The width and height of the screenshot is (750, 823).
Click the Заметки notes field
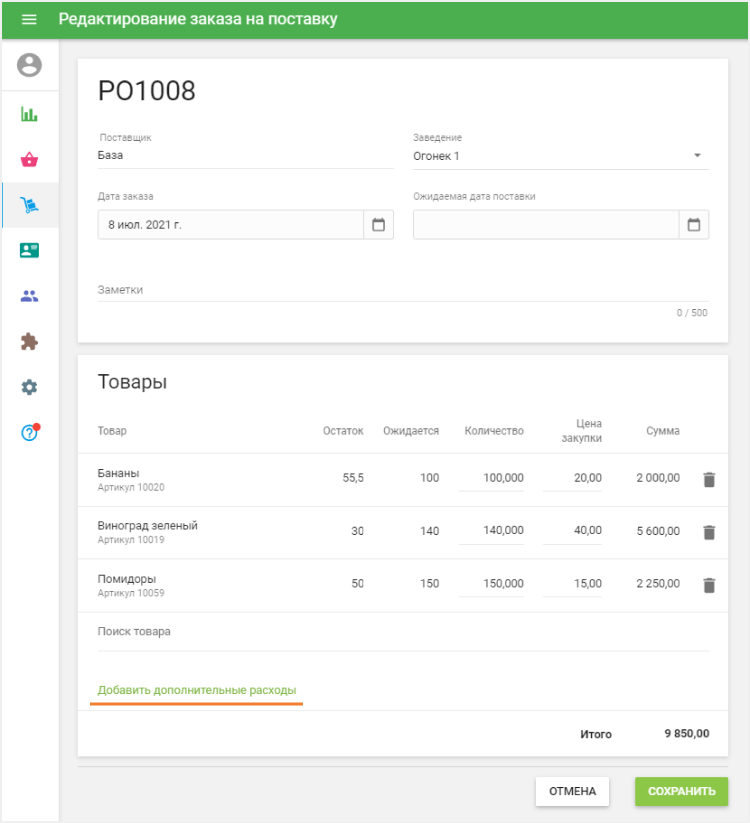(x=400, y=290)
